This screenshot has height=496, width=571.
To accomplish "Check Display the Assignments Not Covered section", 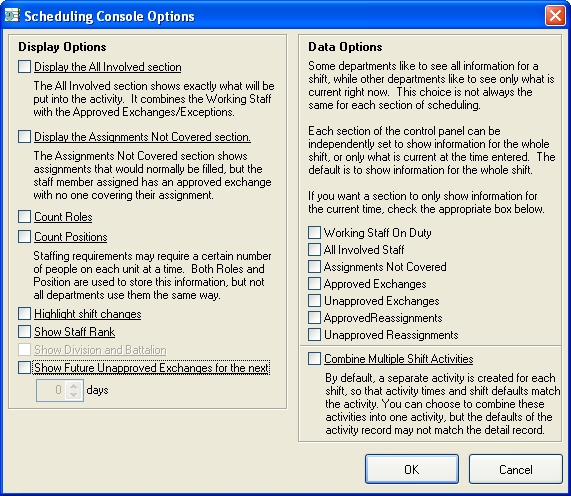I will click(24, 137).
